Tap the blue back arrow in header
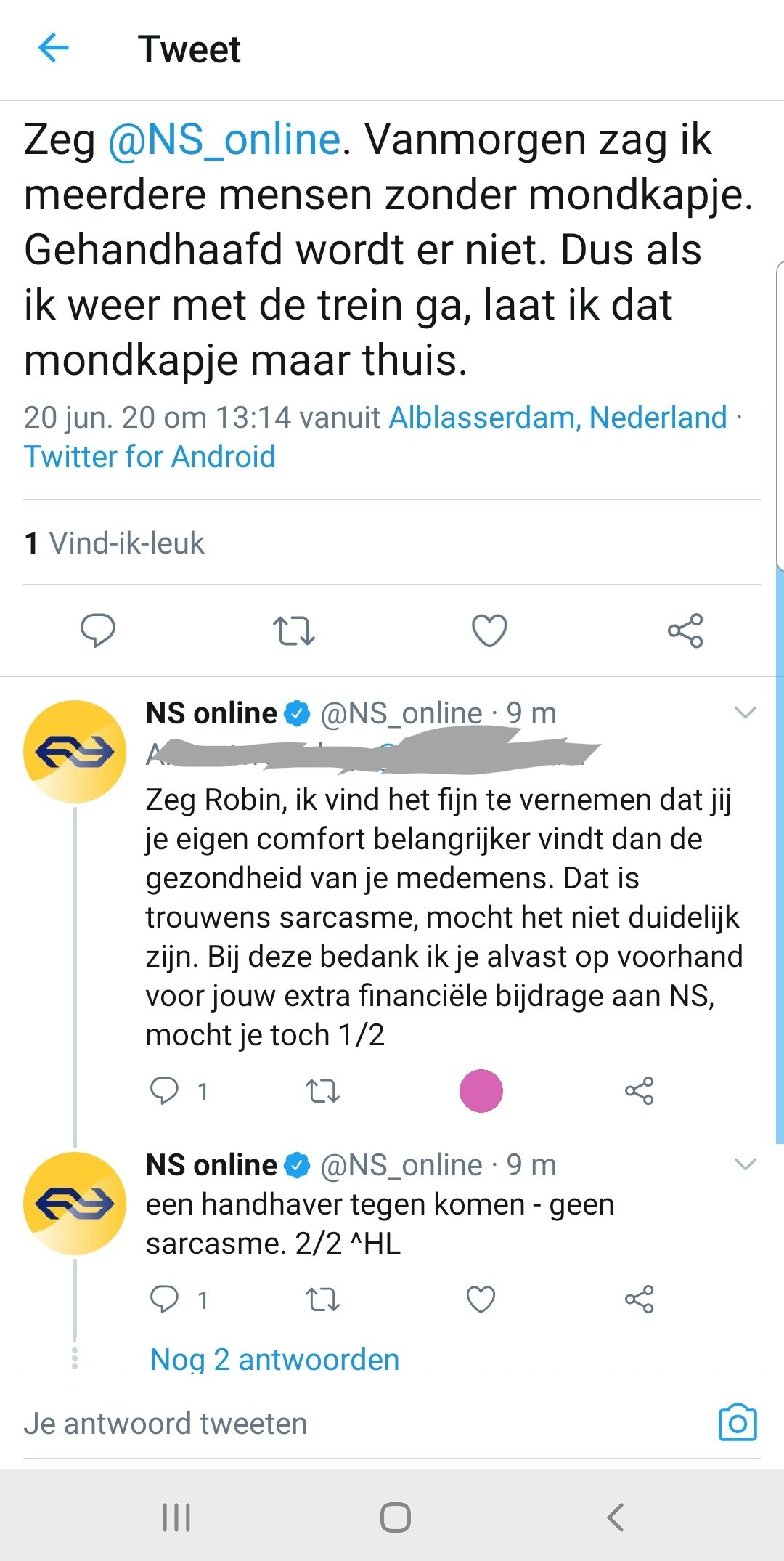 click(x=53, y=49)
